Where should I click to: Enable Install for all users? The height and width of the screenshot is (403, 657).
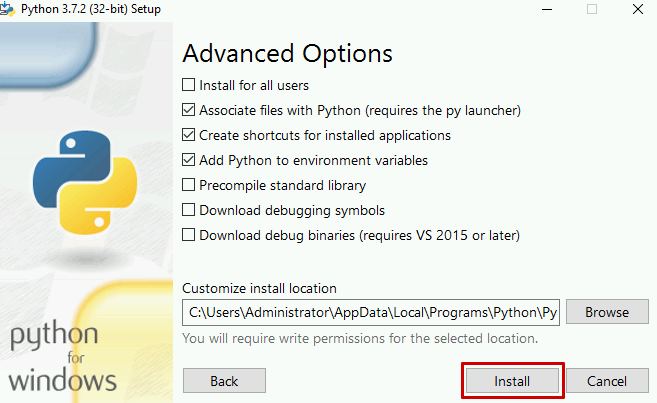[189, 85]
